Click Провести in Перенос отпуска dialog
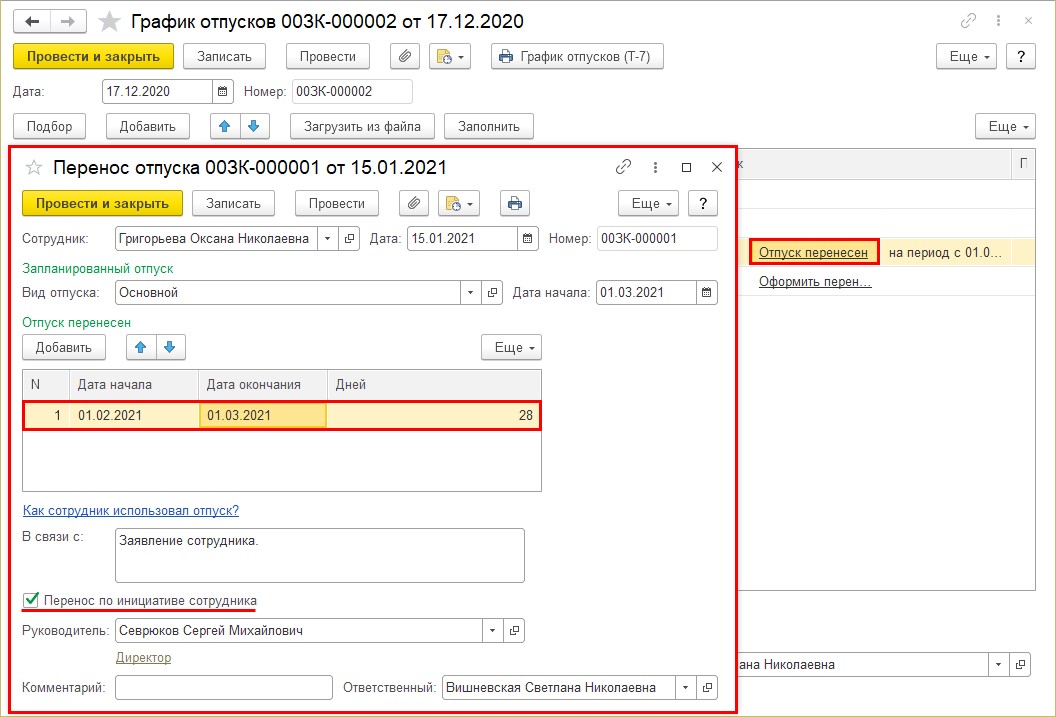This screenshot has width=1056, height=717. pos(337,203)
